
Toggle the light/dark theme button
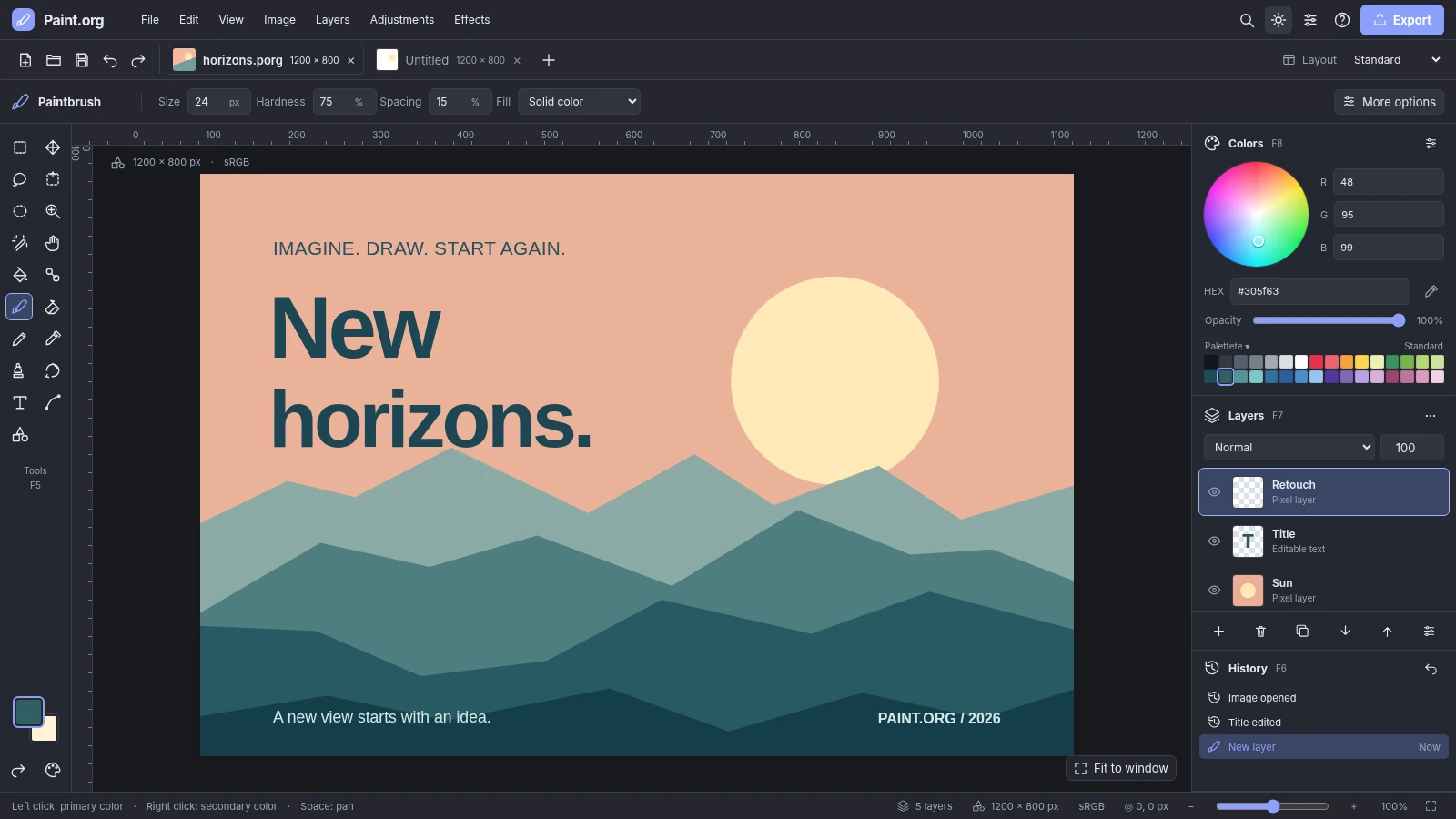pos(1279,20)
